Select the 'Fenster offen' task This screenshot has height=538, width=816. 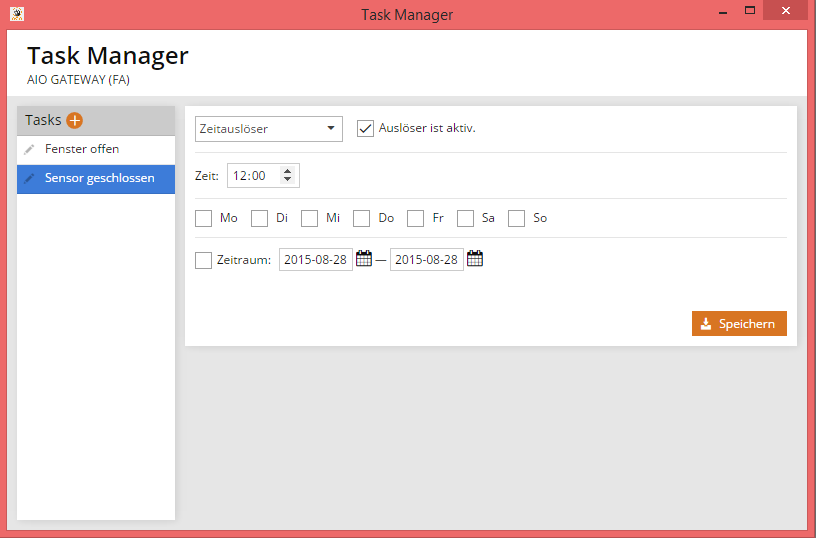[x=82, y=149]
